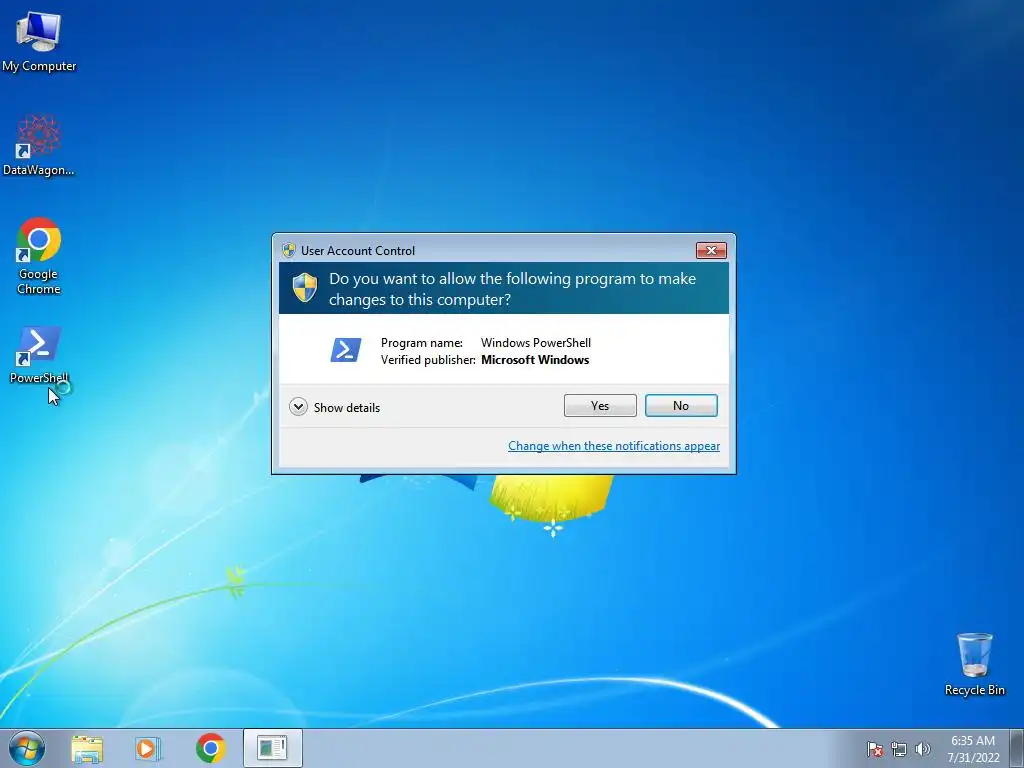Viewport: 1024px width, 768px height.
Task: Open the network tray icon
Action: pyautogui.click(x=899, y=749)
